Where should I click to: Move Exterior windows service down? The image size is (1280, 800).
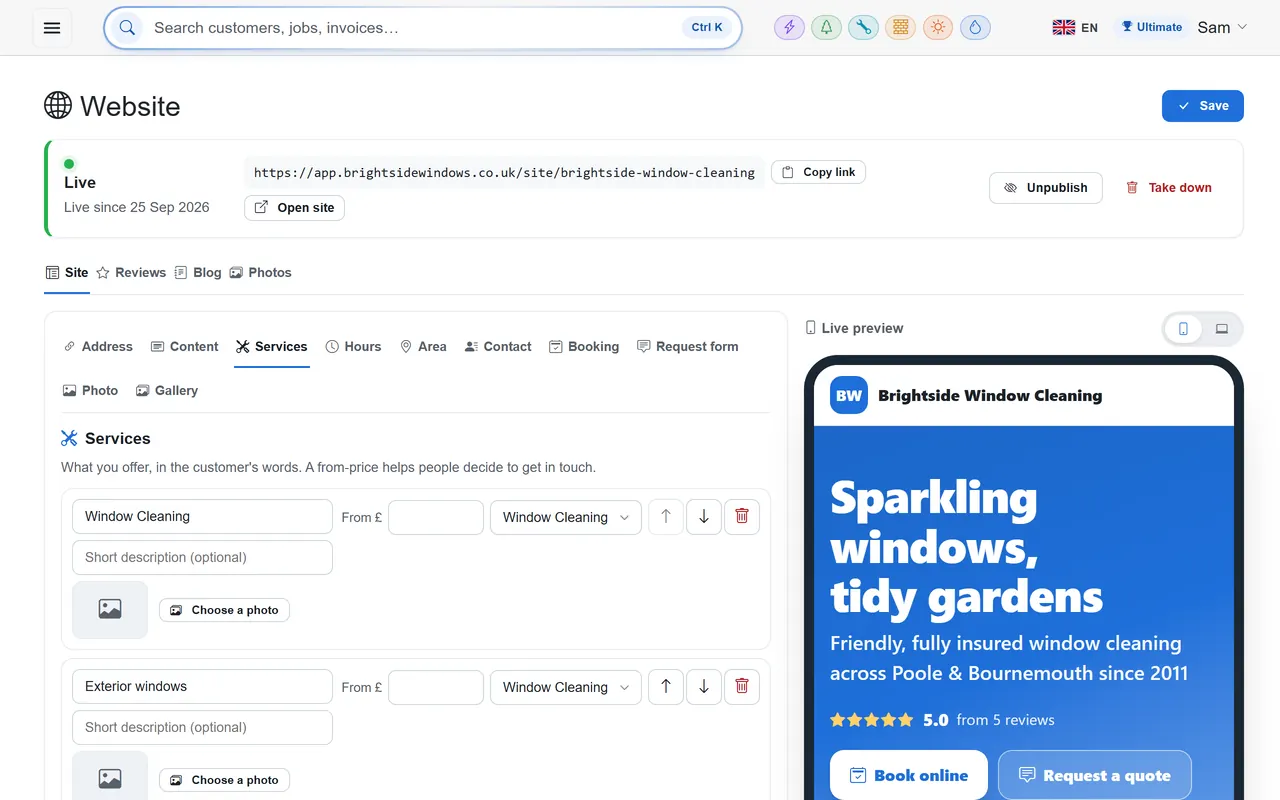[x=704, y=687]
